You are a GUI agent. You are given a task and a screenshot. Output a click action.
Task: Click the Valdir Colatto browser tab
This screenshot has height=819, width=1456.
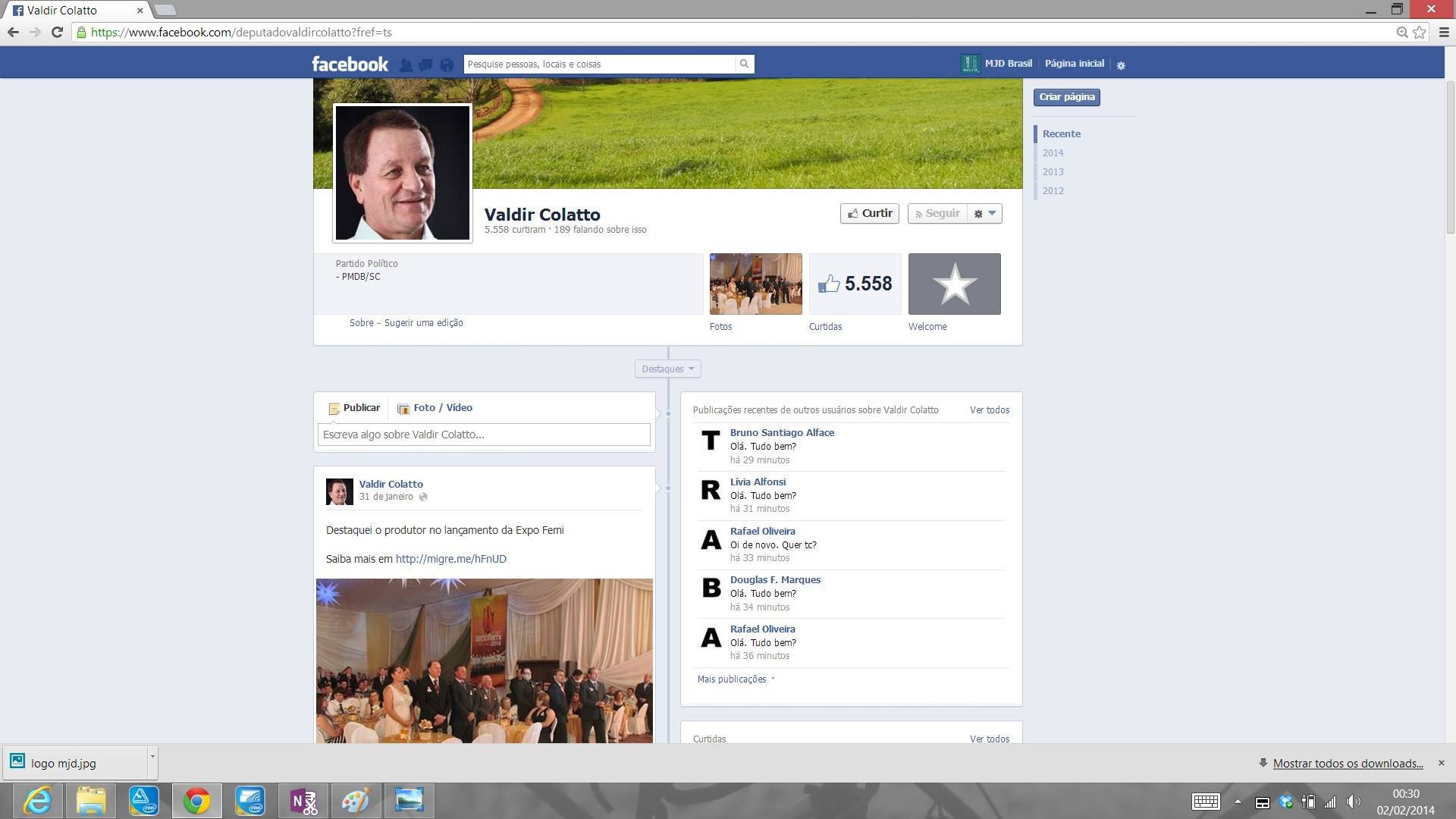pos(76,11)
